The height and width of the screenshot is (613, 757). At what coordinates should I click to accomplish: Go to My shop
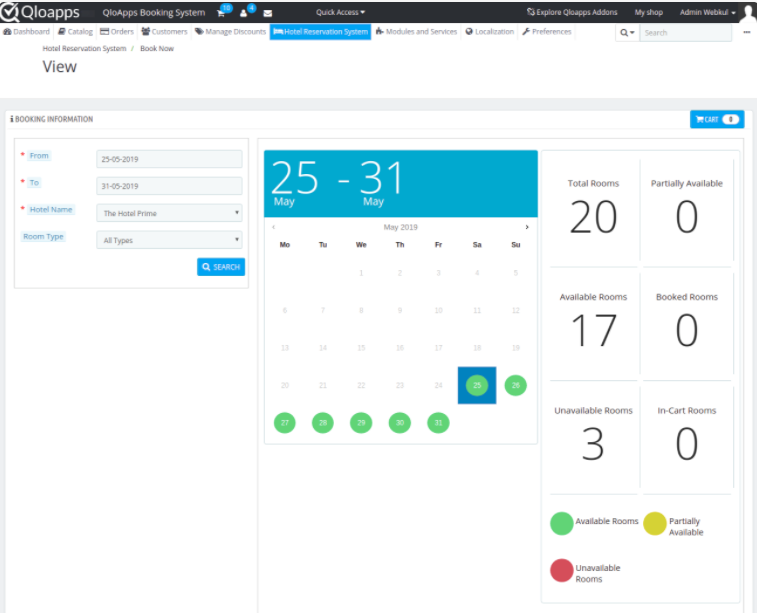click(x=648, y=12)
